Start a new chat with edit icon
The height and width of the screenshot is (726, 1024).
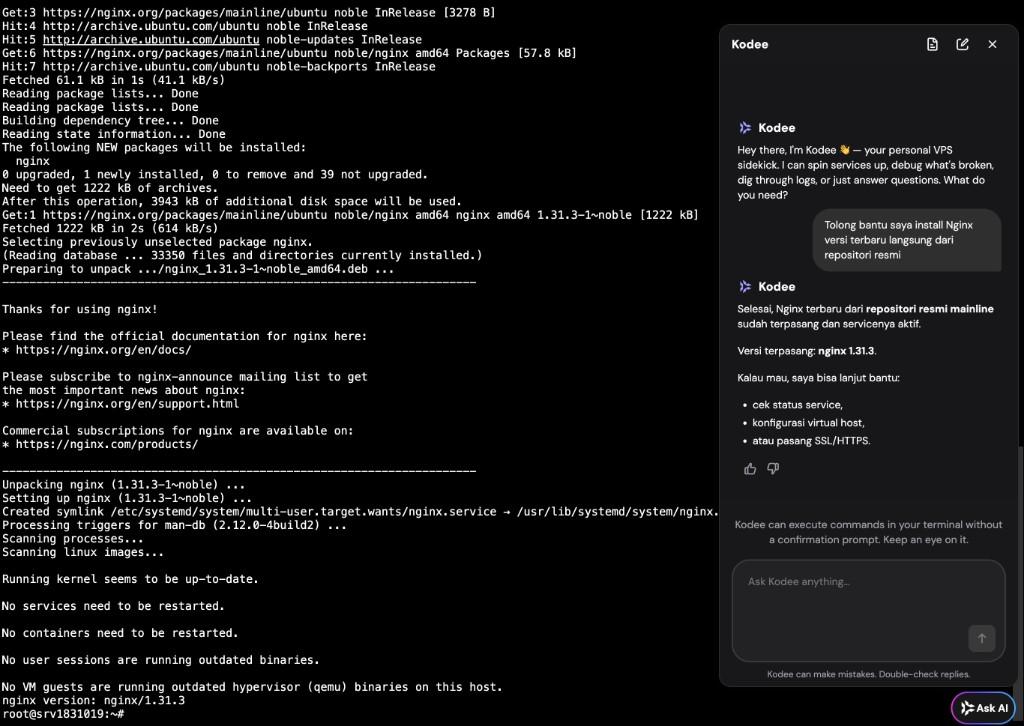coord(962,44)
